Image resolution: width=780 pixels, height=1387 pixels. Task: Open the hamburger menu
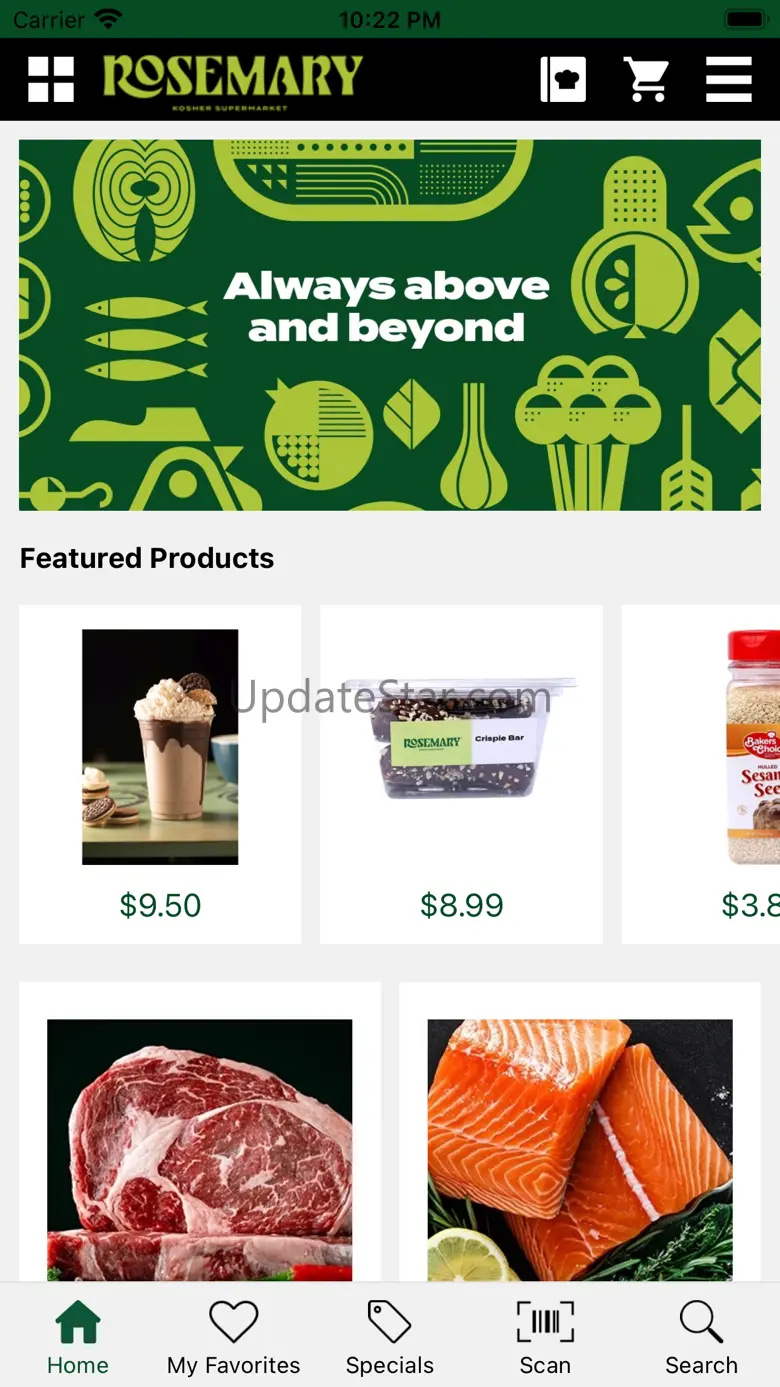click(729, 79)
